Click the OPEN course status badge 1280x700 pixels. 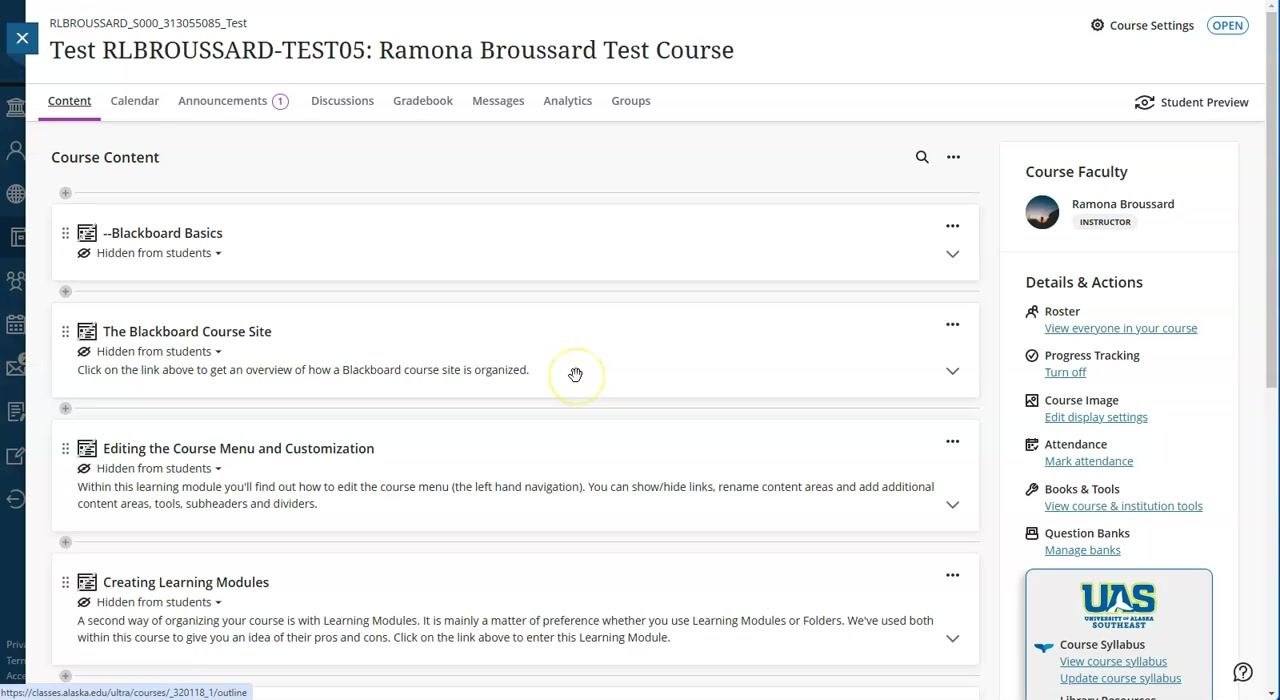(x=1227, y=26)
